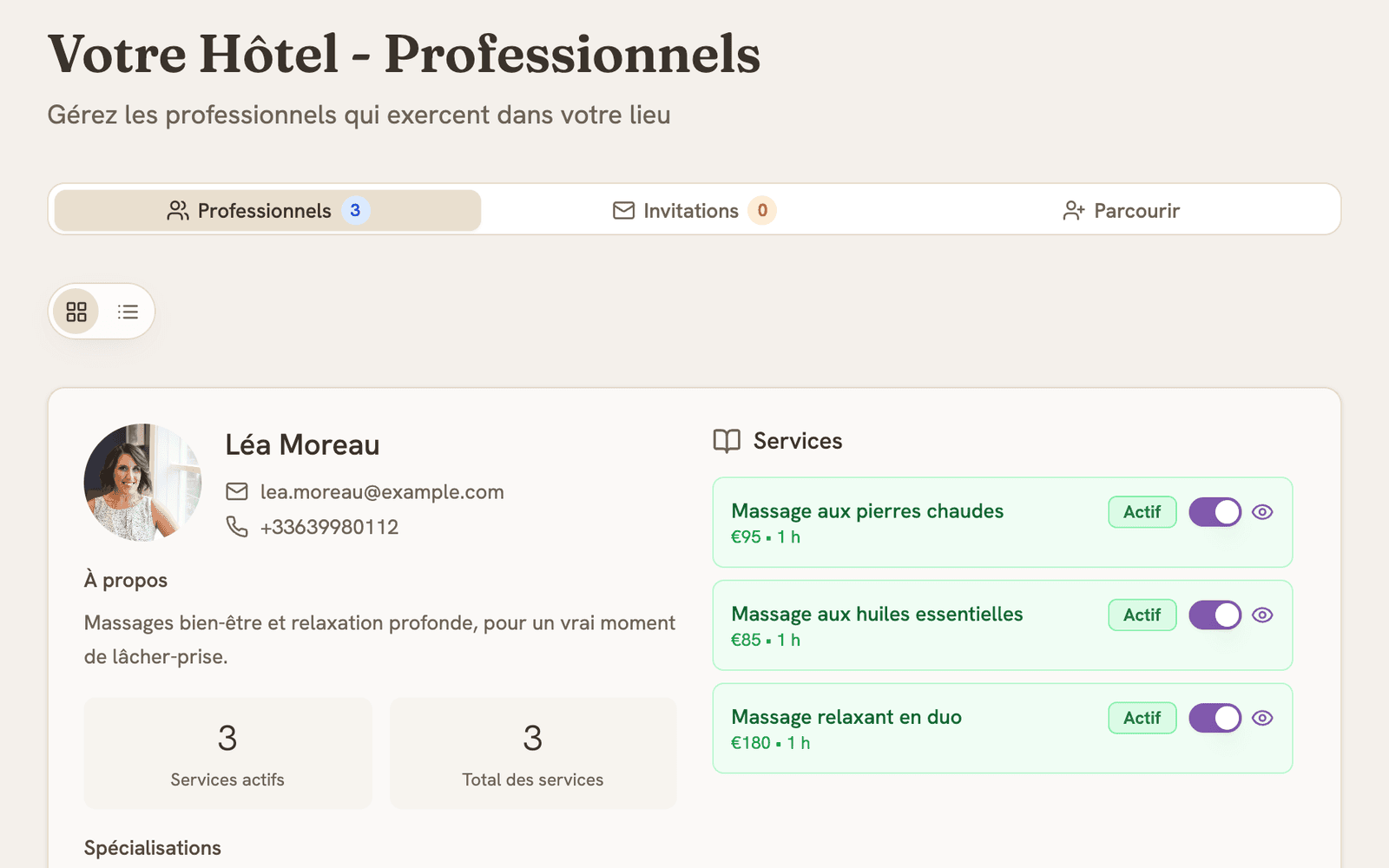
Task: Click the Actif badge for huiles essentielles
Action: [x=1142, y=615]
